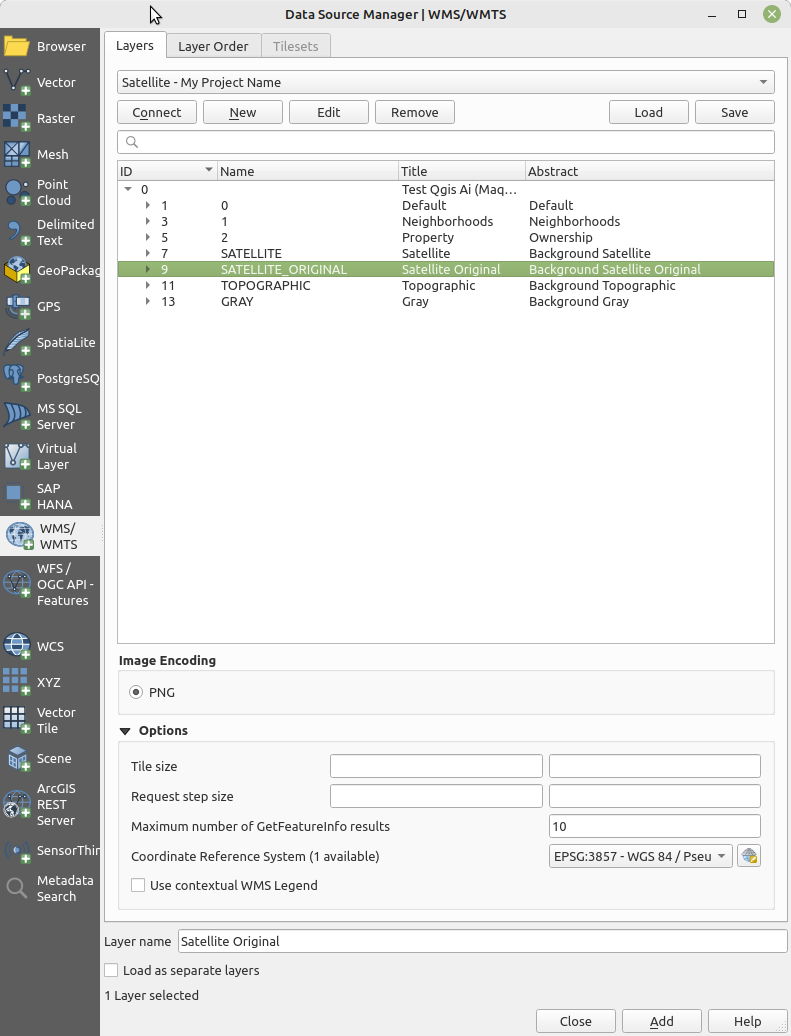Click the Select CRS icon button
The width and height of the screenshot is (791, 1036).
coord(749,856)
